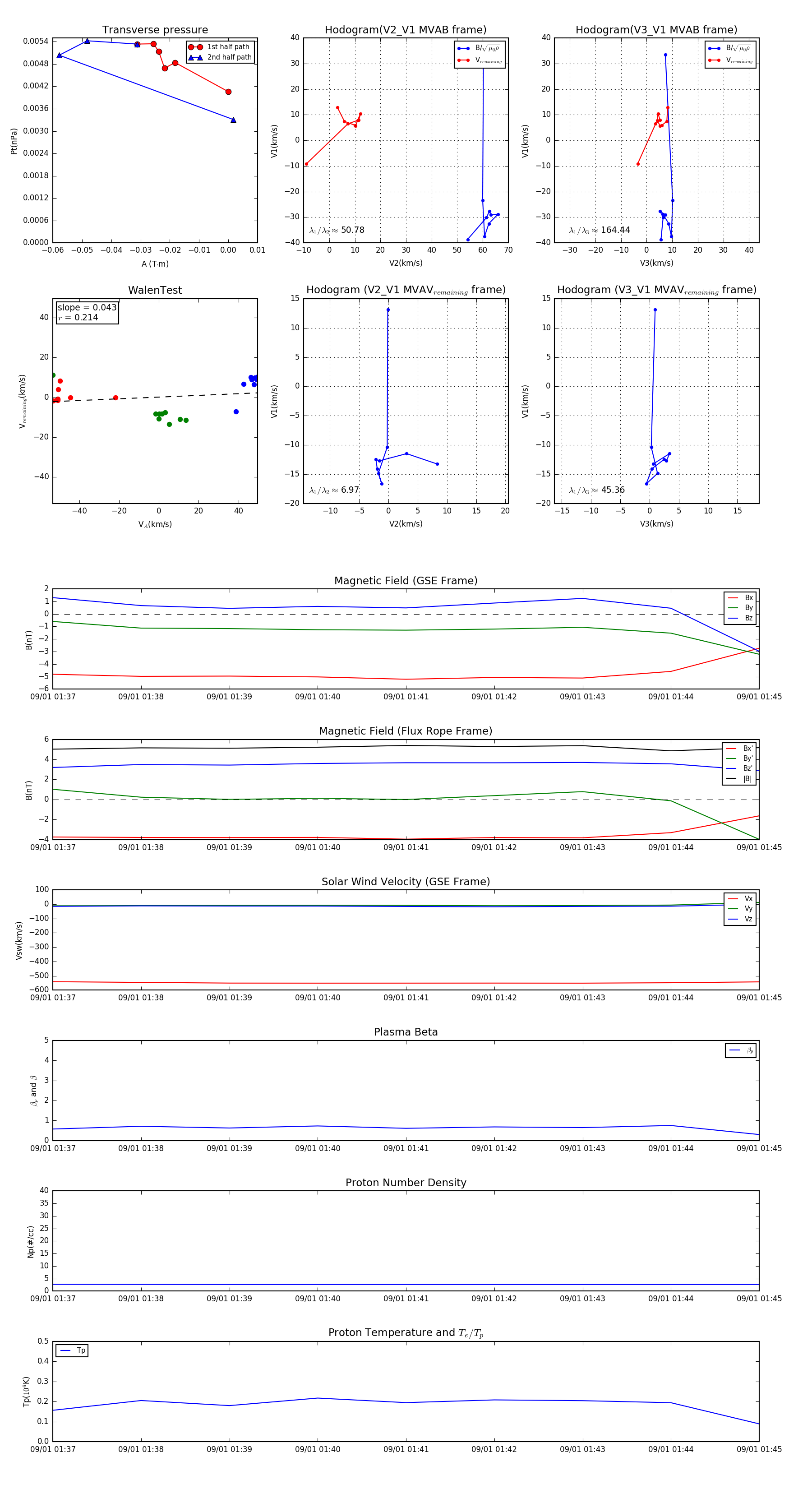Click the blue triangle marker at the lowest Pt value
The image size is (812, 1489).
point(234,120)
